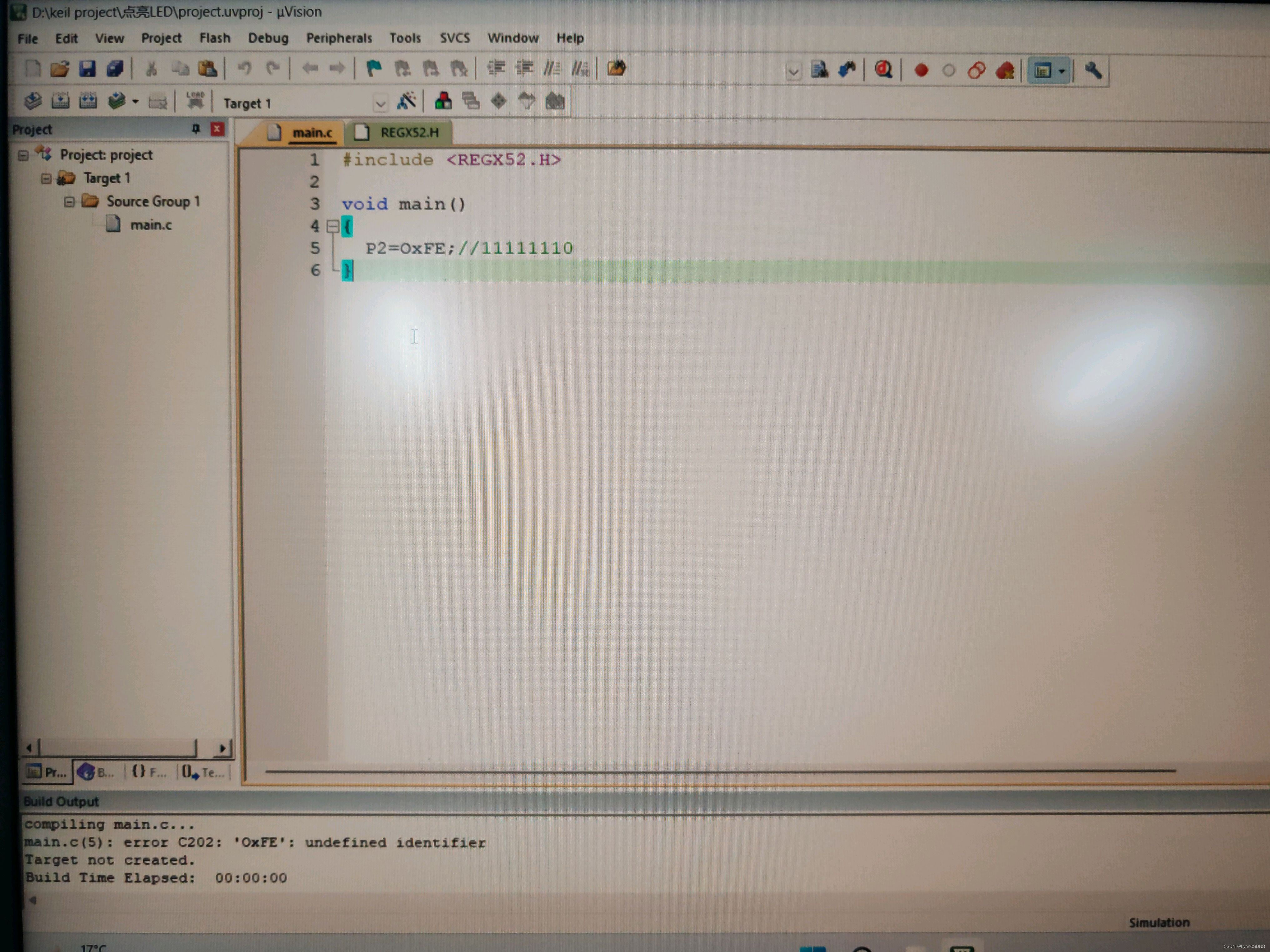The width and height of the screenshot is (1270, 952).
Task: Click the project tree scroll-right arrow
Action: (x=223, y=748)
